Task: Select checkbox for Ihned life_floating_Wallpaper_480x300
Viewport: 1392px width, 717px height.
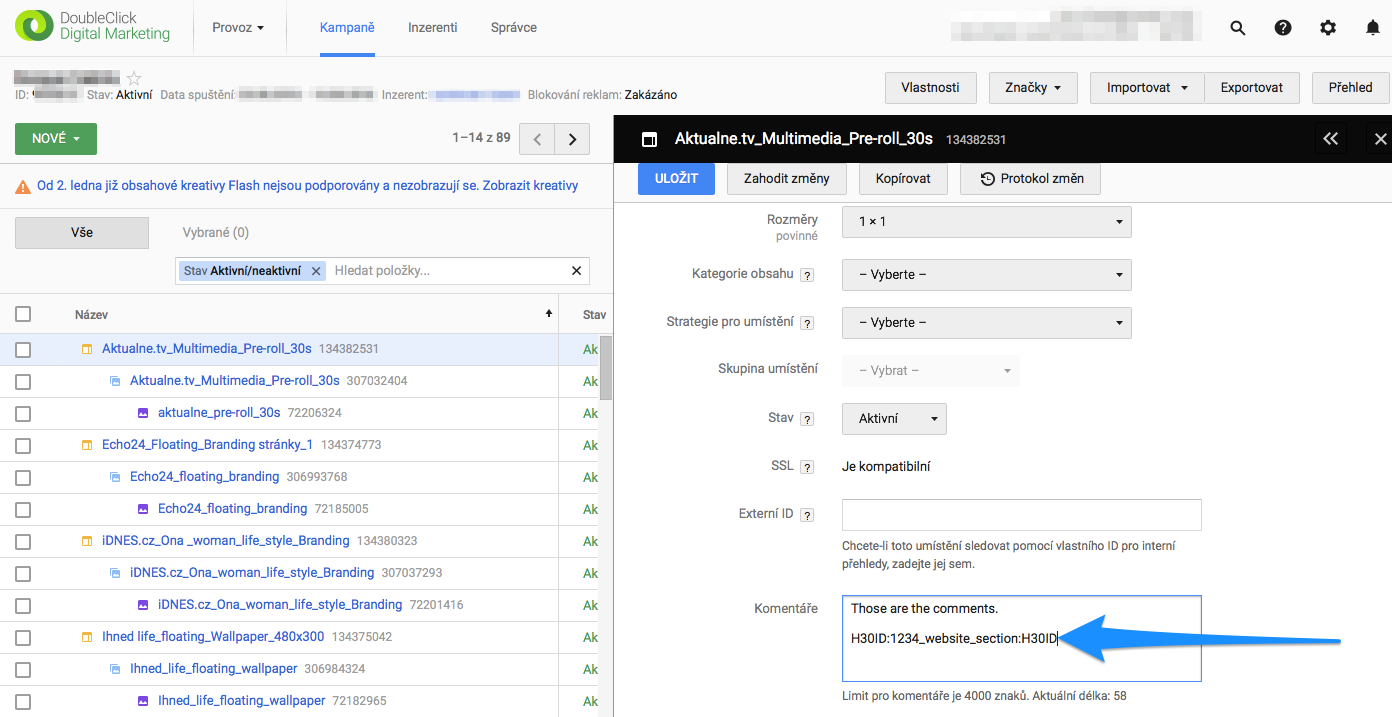Action: 23,637
